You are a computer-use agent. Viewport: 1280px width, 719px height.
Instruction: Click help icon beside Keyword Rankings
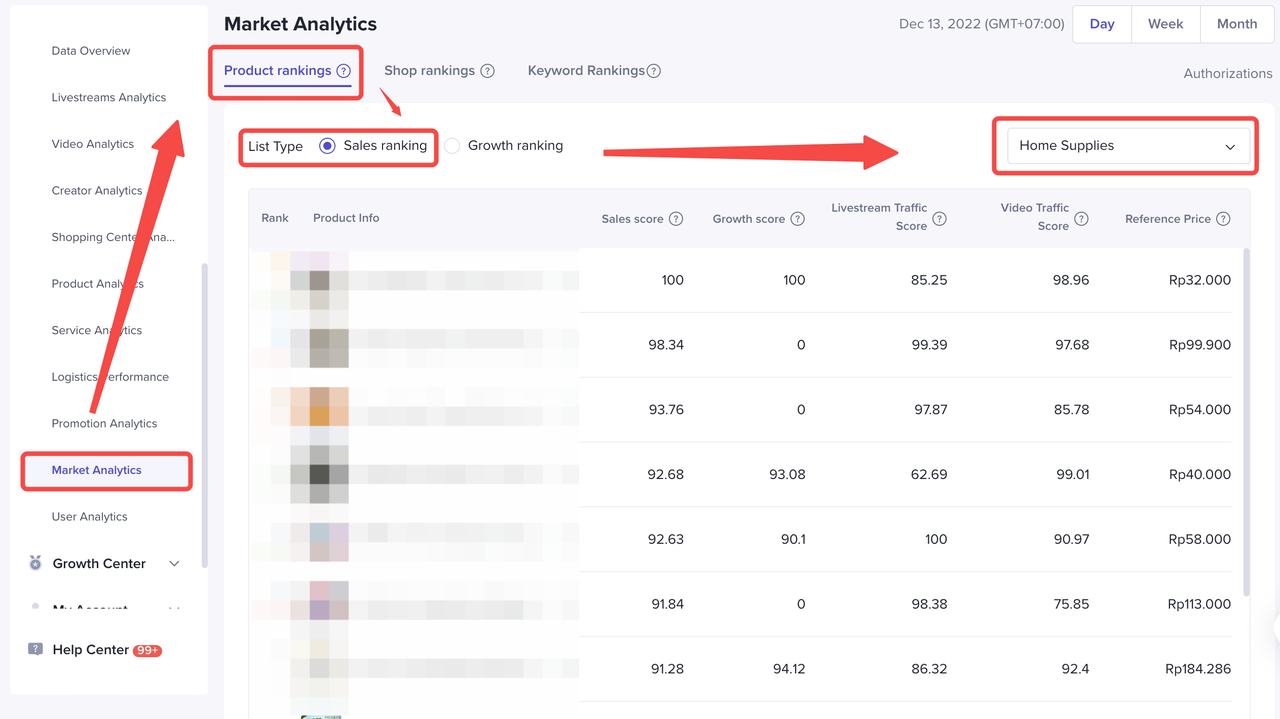pyautogui.click(x=653, y=71)
